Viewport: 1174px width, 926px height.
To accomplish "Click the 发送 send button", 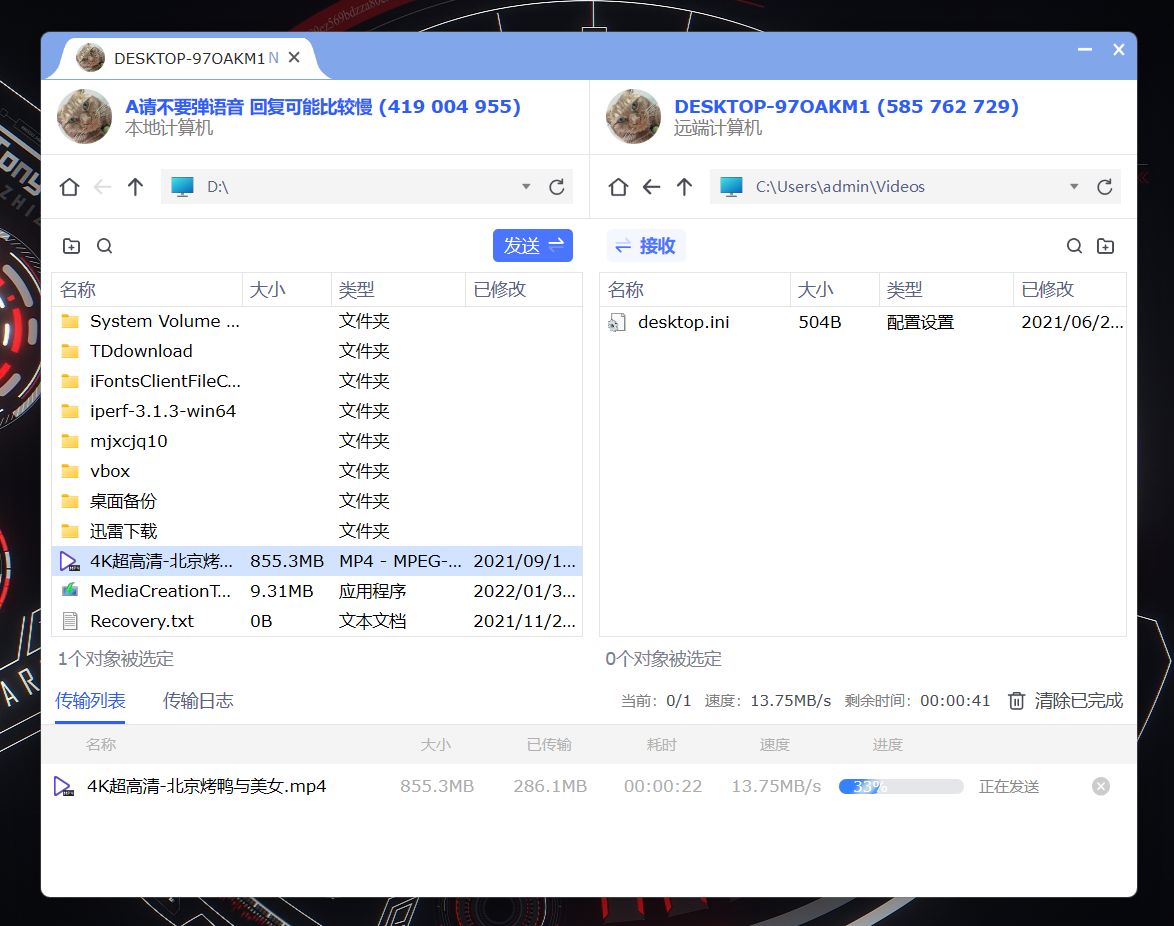I will tap(532, 246).
